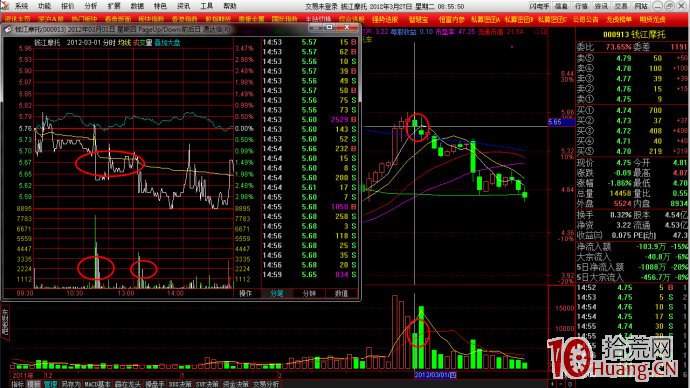
Task: Click the 闪电手 quick trade button
Action: pyautogui.click(x=539, y=6)
